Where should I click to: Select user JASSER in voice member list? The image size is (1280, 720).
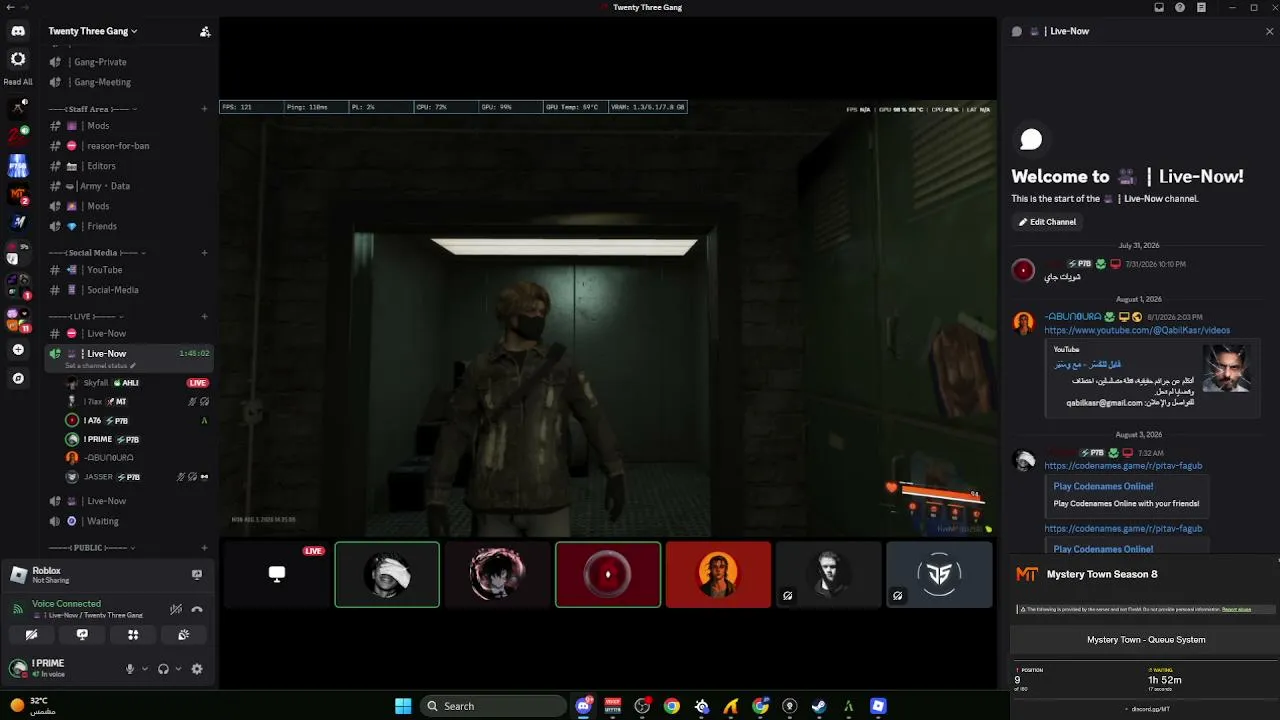pos(138,477)
